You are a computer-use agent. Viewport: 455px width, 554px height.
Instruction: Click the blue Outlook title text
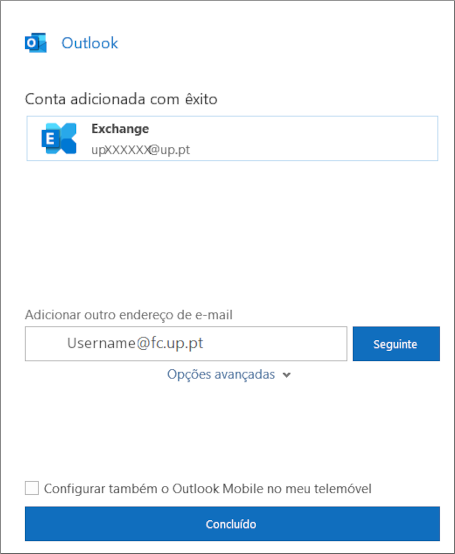[x=90, y=43]
